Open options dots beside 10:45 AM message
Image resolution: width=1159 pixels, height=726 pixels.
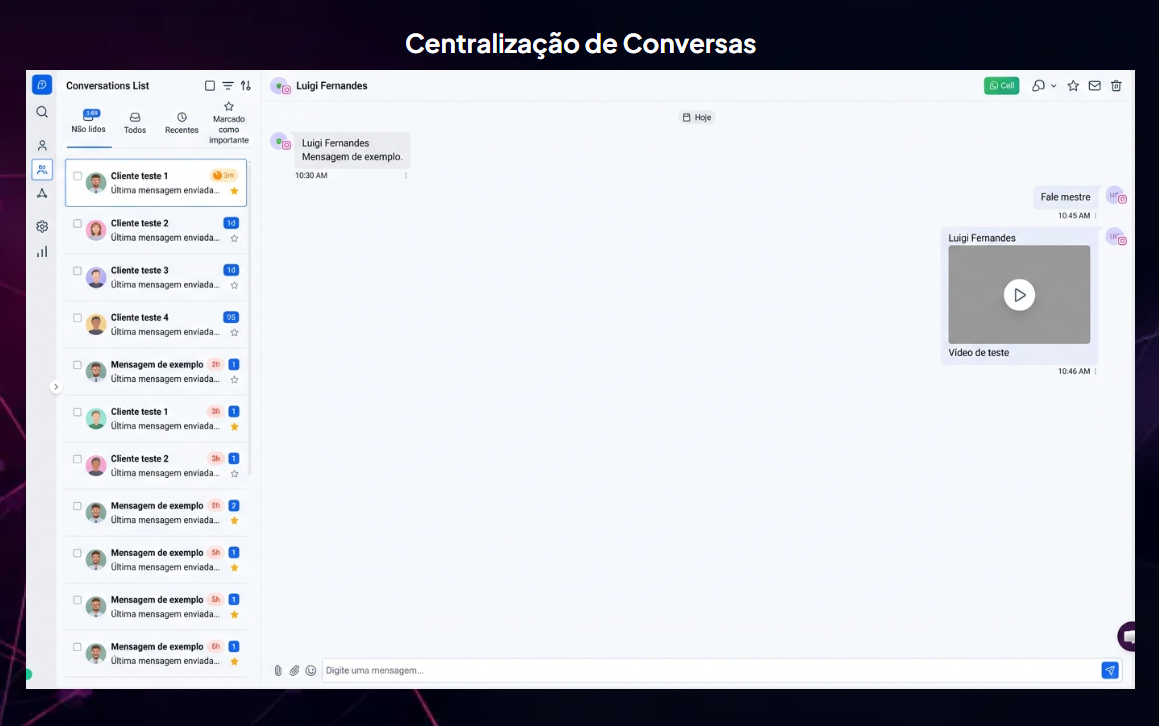pyautogui.click(x=1095, y=216)
